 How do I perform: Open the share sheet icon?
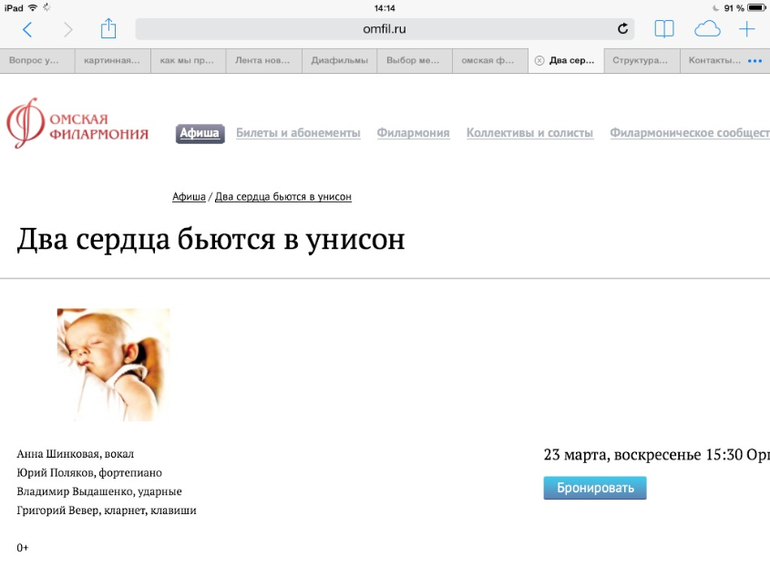tap(108, 28)
